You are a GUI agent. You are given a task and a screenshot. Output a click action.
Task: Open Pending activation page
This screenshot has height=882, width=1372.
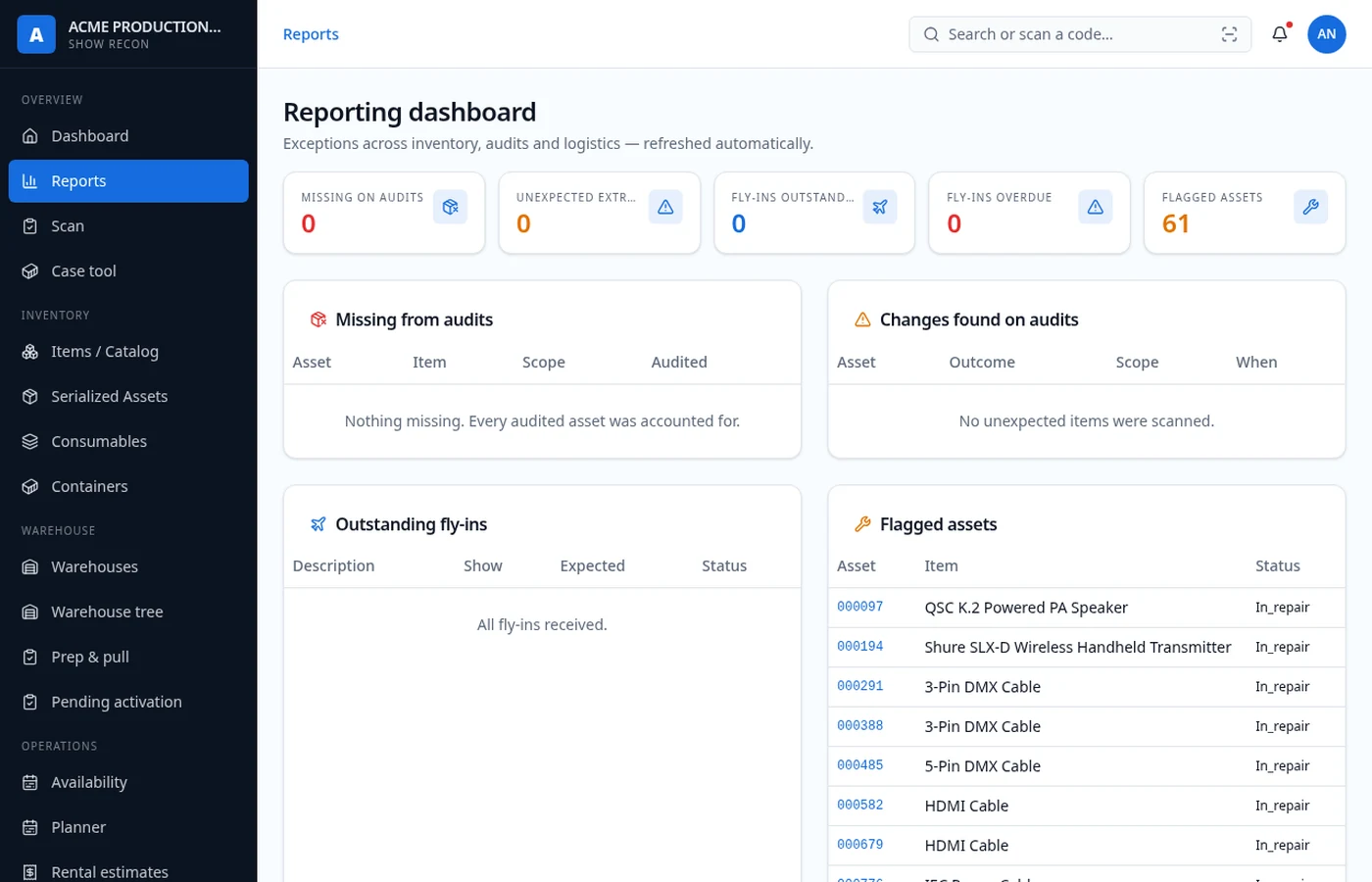(128, 703)
